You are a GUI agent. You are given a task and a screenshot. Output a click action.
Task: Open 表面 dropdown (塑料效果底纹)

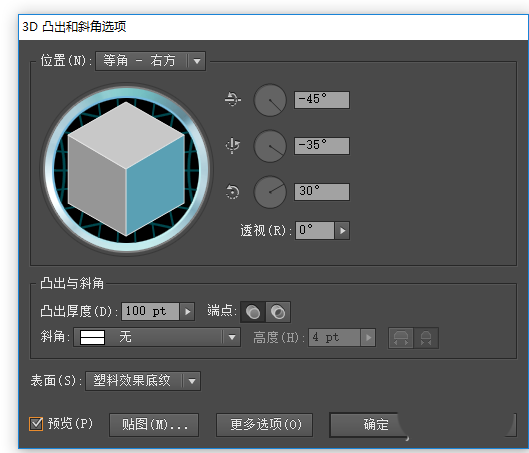click(143, 381)
